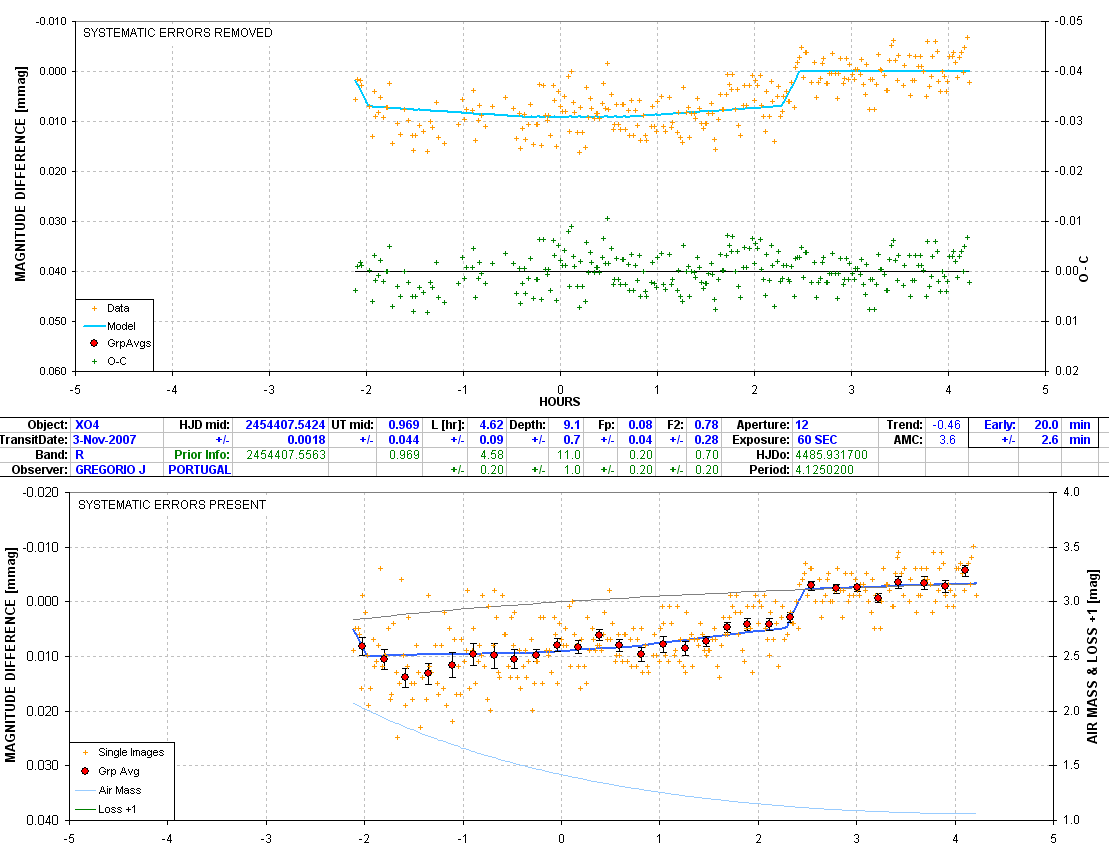Click the "-0.020" tick on the bottom chart
This screenshot has width=1109, height=849.
[42, 492]
